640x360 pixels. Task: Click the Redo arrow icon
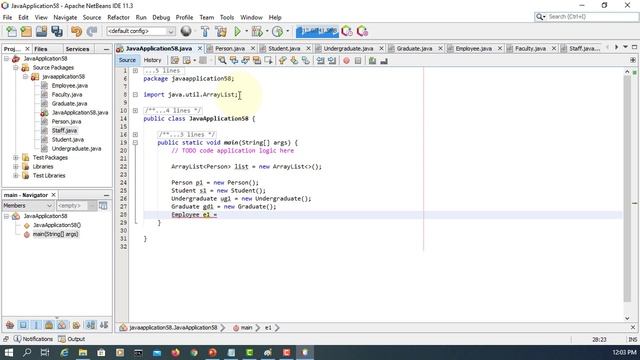point(92,31)
